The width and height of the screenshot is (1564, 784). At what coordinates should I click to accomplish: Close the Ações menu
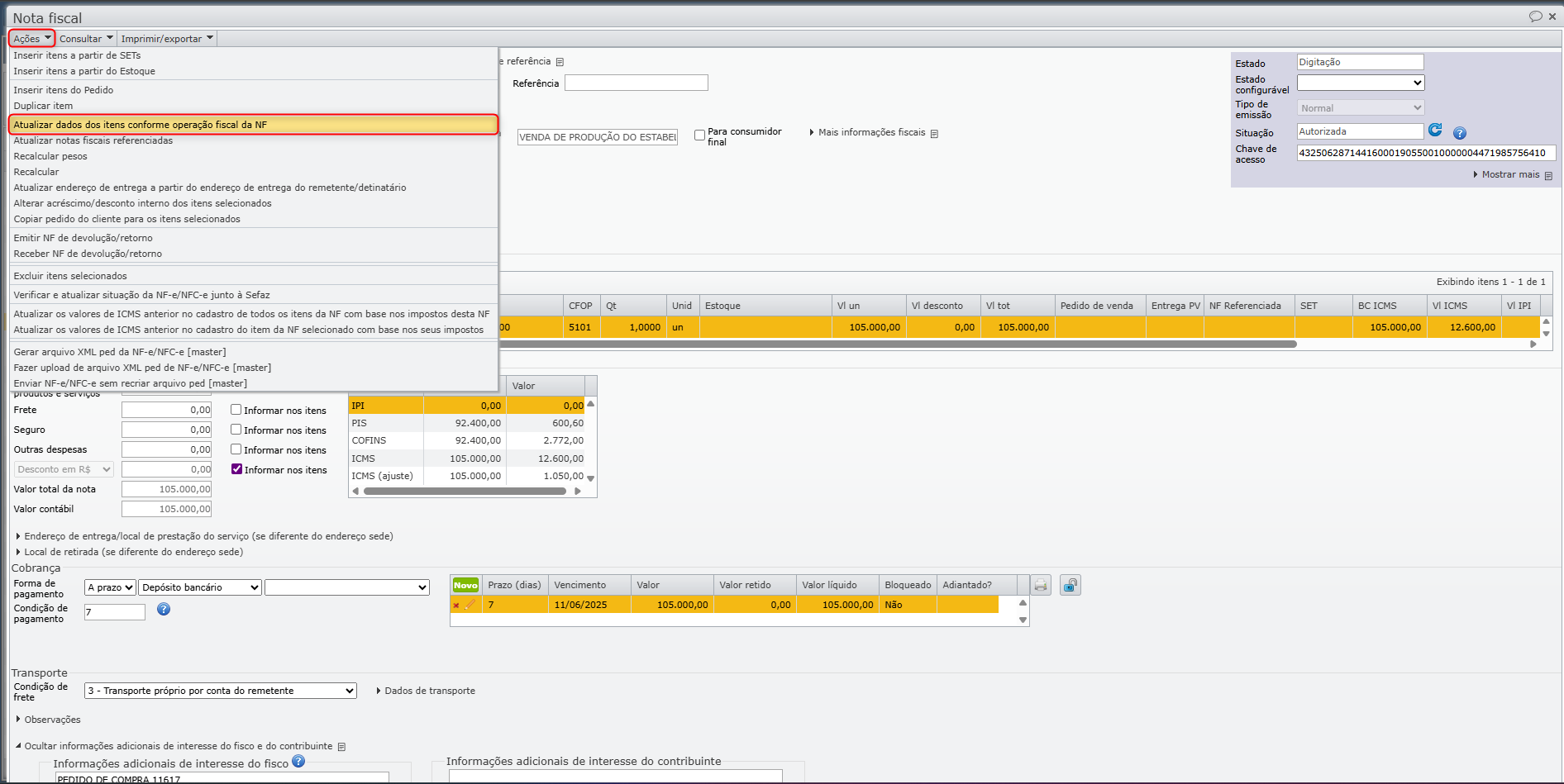tap(32, 39)
